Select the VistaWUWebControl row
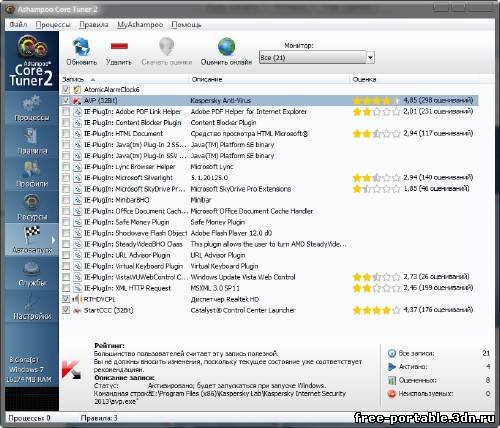This screenshot has height=428, width=500. (x=269, y=277)
